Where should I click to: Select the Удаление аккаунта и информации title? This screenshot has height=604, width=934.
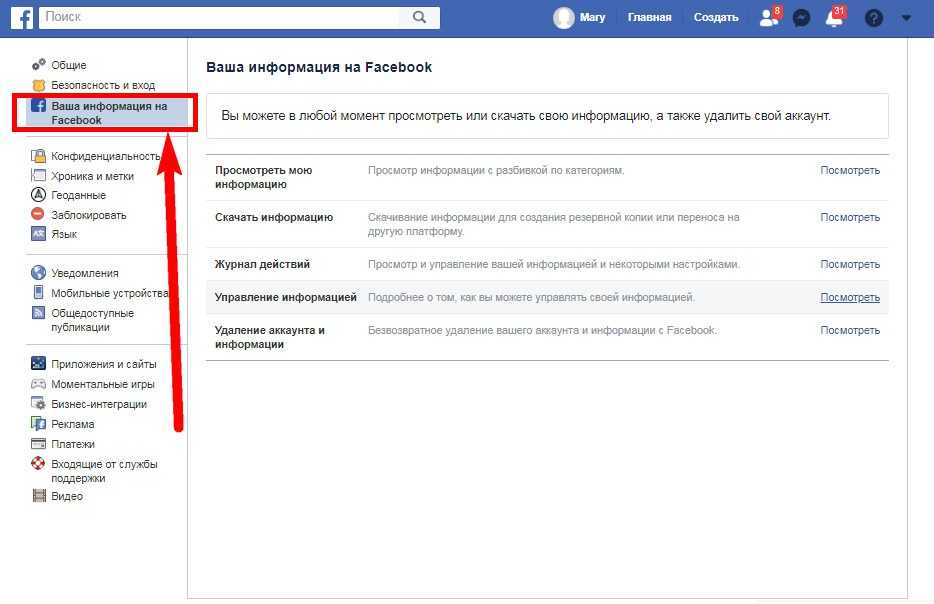tap(270, 337)
